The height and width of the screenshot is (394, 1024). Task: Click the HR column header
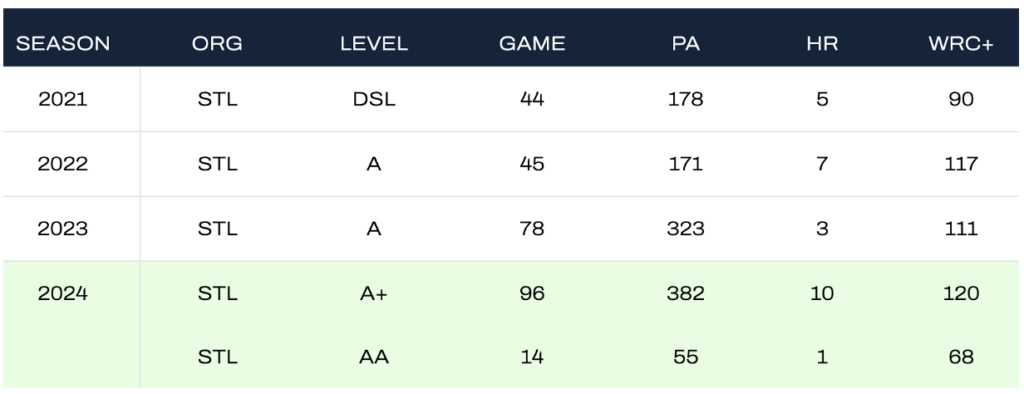pos(822,44)
